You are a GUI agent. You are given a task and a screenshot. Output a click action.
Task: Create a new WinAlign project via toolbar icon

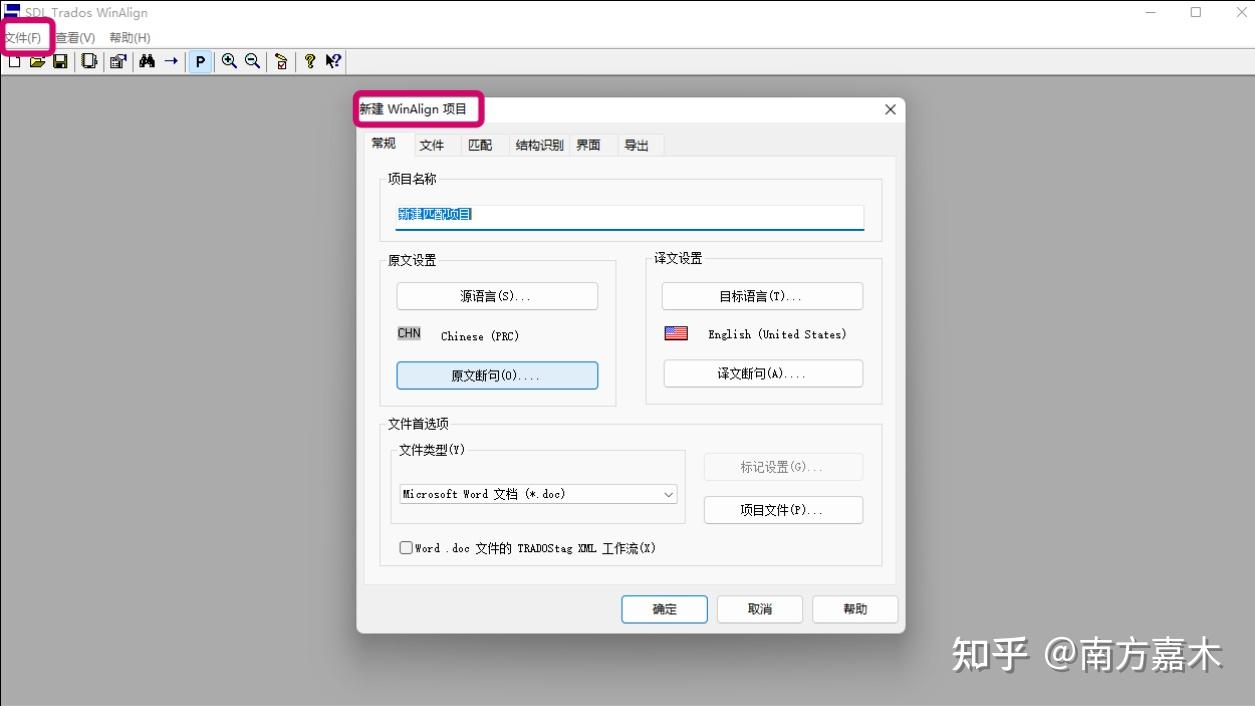click(x=14, y=61)
